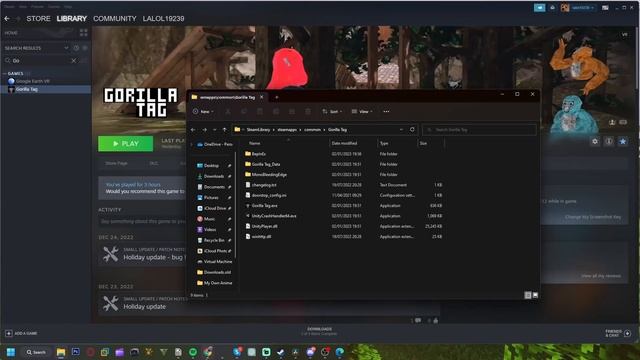Open Windows Start menu
The width and height of the screenshot is (640, 360).
pyautogui.click(x=11, y=352)
